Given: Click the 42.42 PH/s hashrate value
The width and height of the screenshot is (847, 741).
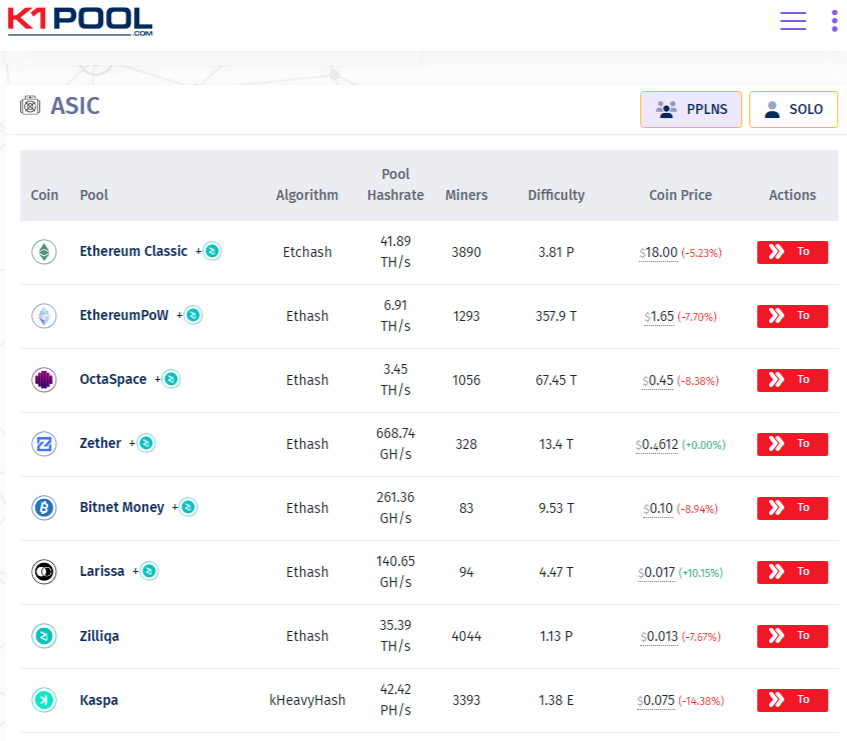Looking at the screenshot, I should tap(395, 700).
